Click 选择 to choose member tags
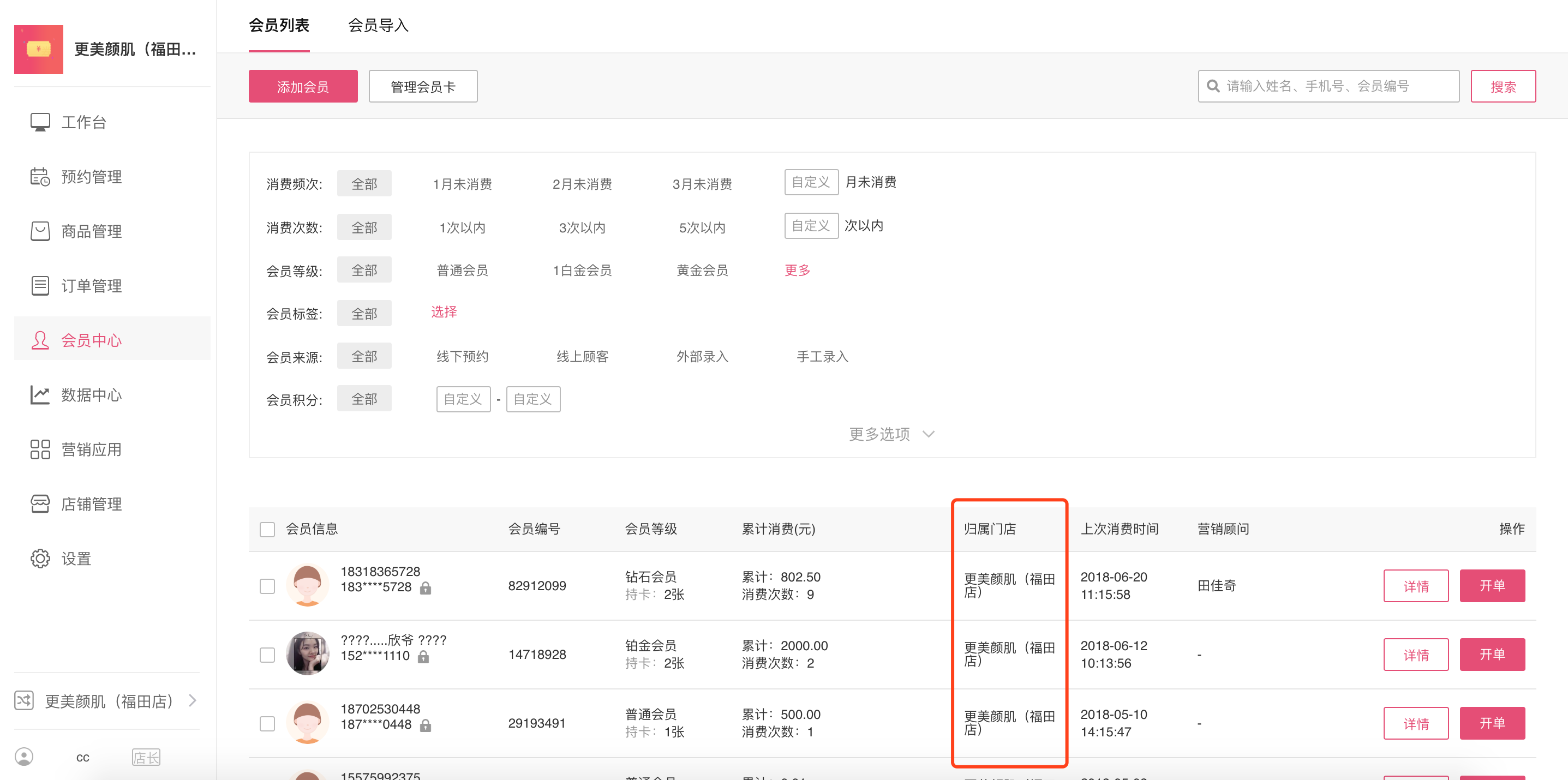This screenshot has width=1568, height=780. point(444,312)
